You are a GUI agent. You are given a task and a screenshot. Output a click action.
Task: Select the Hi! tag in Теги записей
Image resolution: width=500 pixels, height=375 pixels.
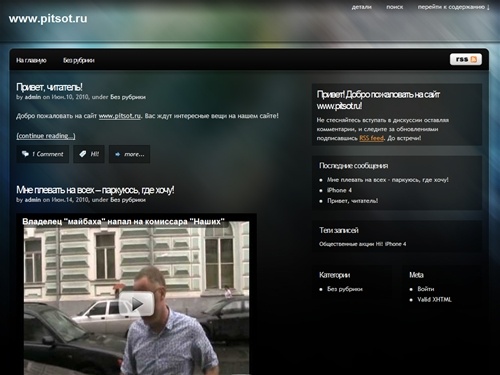379,244
